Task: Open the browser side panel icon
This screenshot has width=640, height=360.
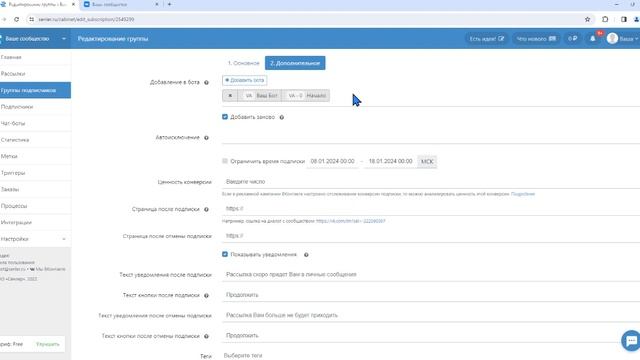Action: (x=624, y=19)
